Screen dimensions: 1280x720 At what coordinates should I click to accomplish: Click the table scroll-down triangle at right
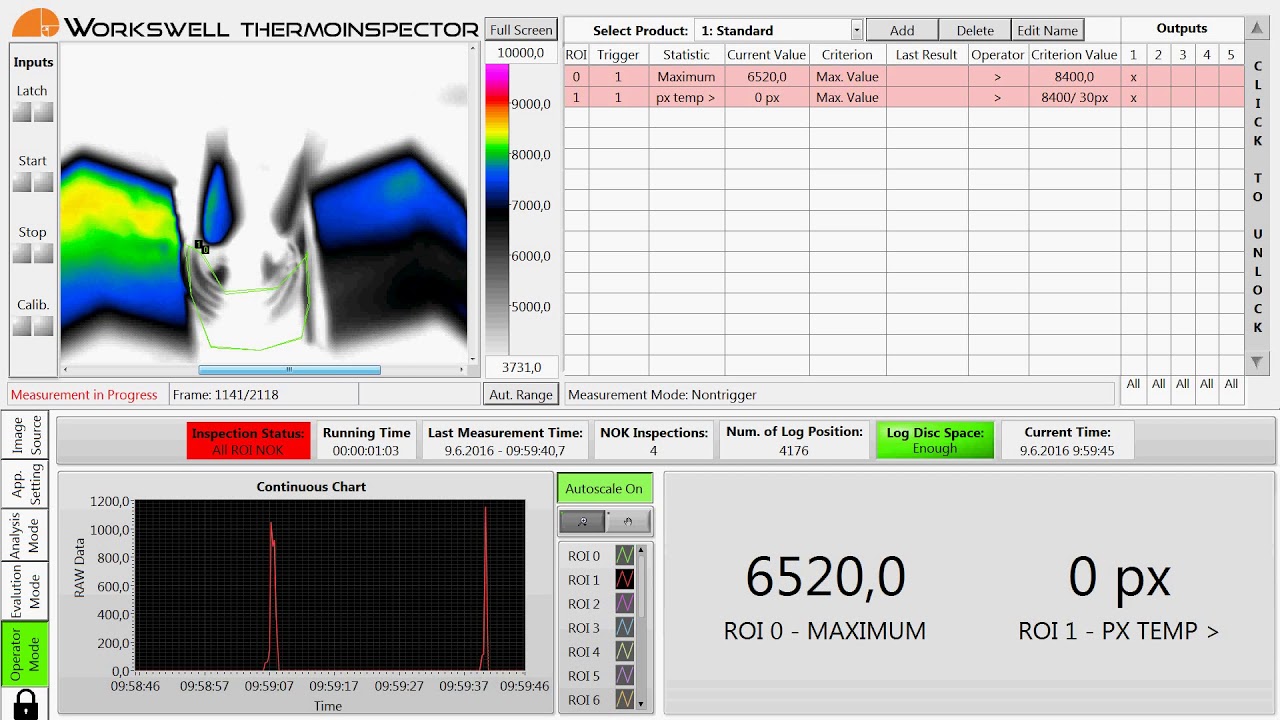coord(1258,362)
